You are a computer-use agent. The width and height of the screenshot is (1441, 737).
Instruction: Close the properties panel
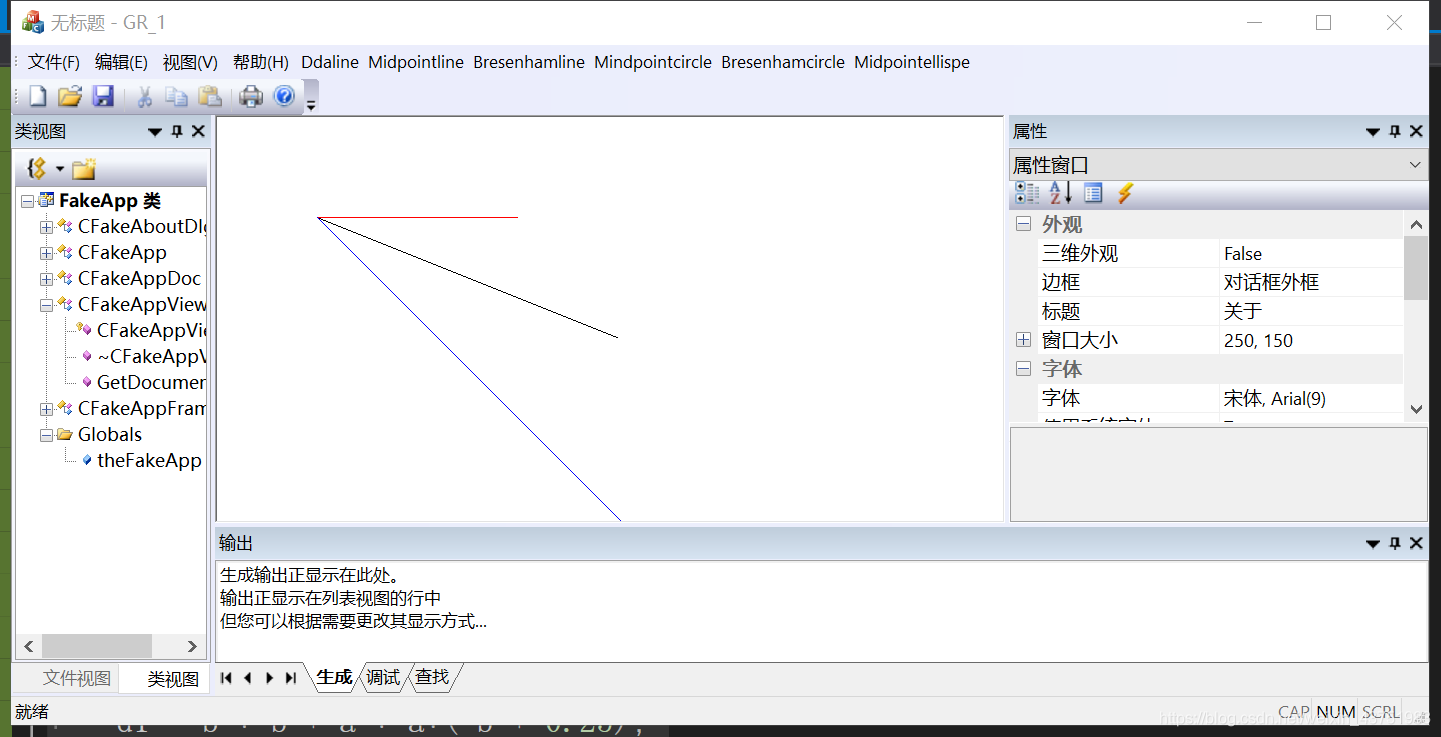tap(1416, 131)
